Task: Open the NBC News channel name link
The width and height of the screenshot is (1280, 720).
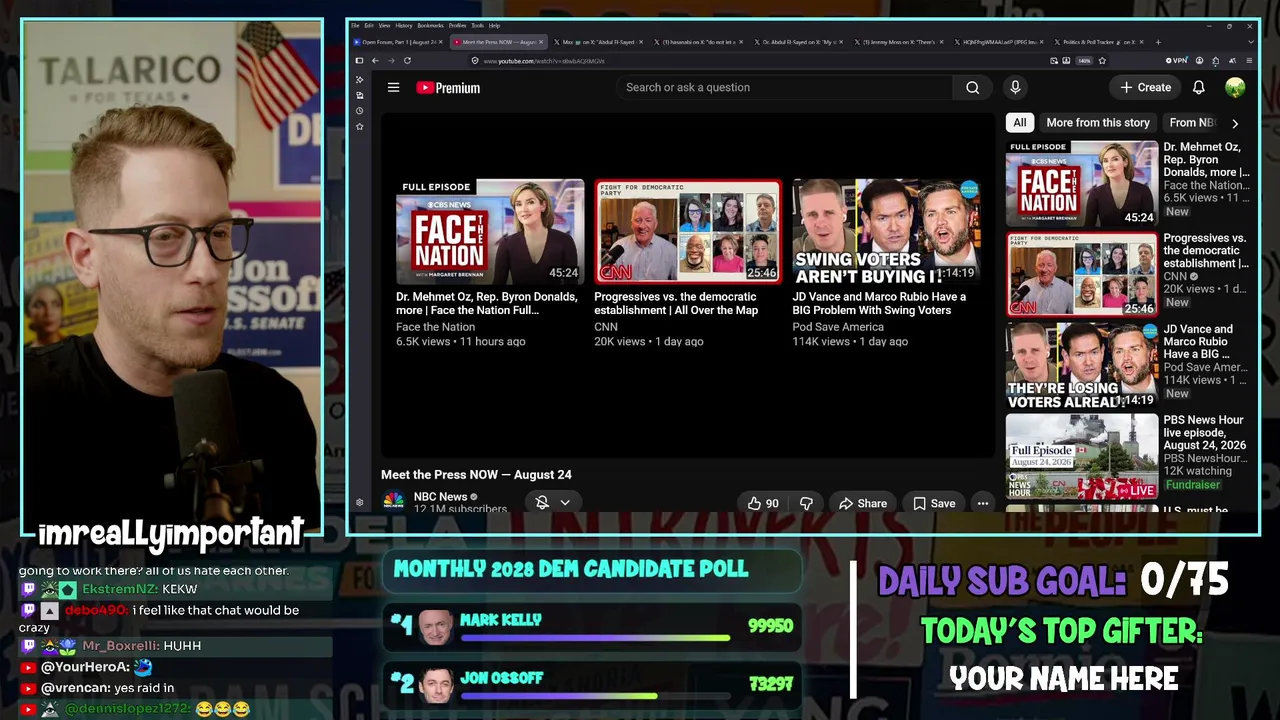Action: click(441, 497)
